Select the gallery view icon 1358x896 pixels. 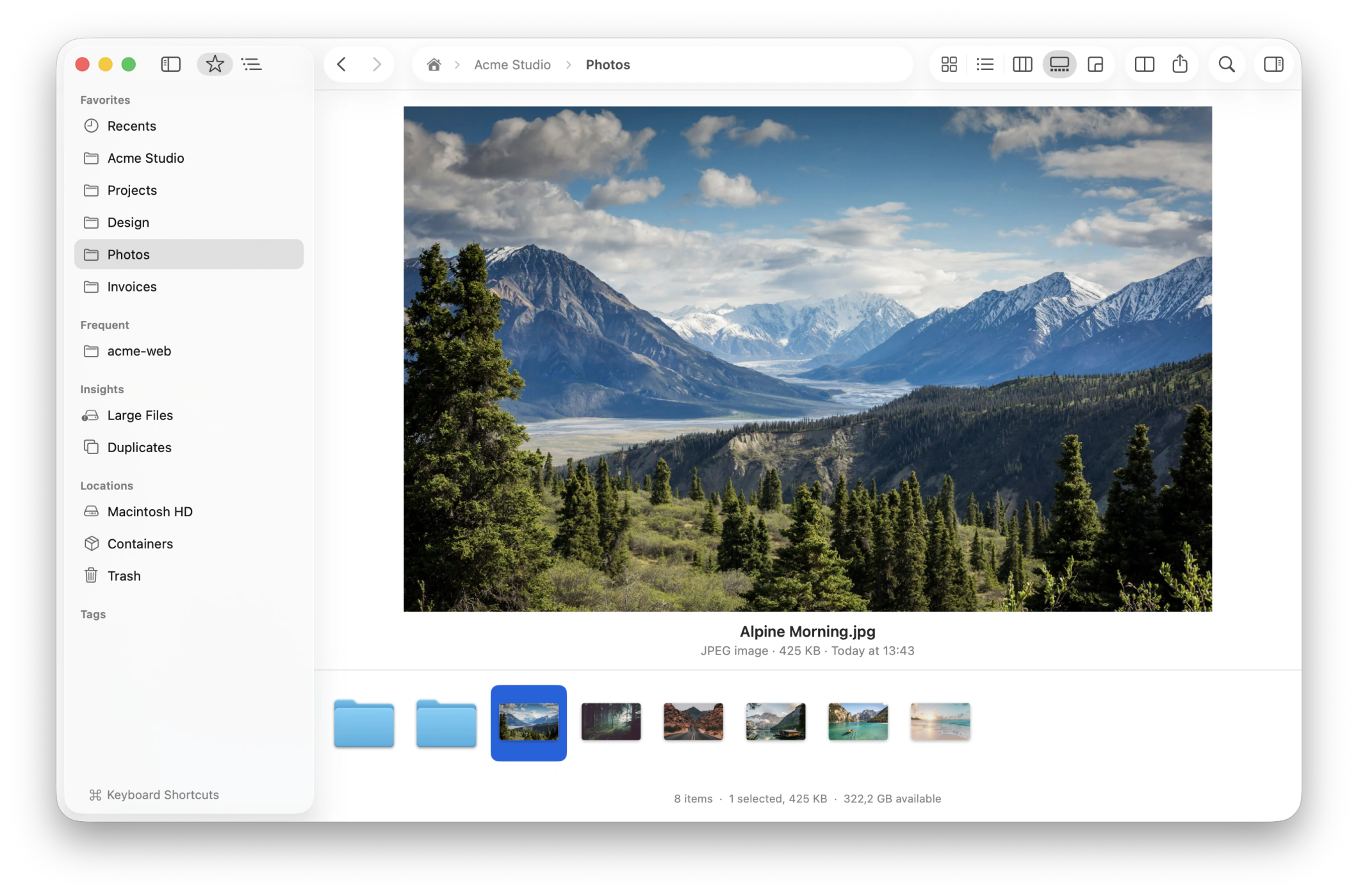tap(1059, 64)
